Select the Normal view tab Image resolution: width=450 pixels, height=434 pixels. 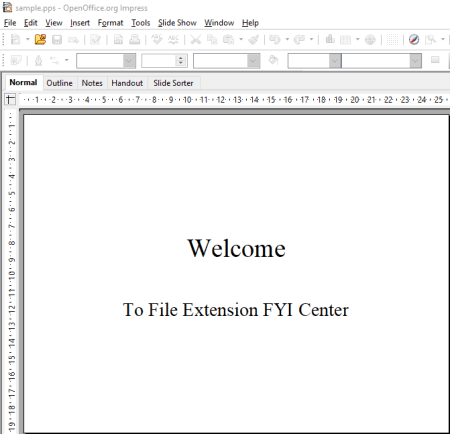tap(23, 82)
